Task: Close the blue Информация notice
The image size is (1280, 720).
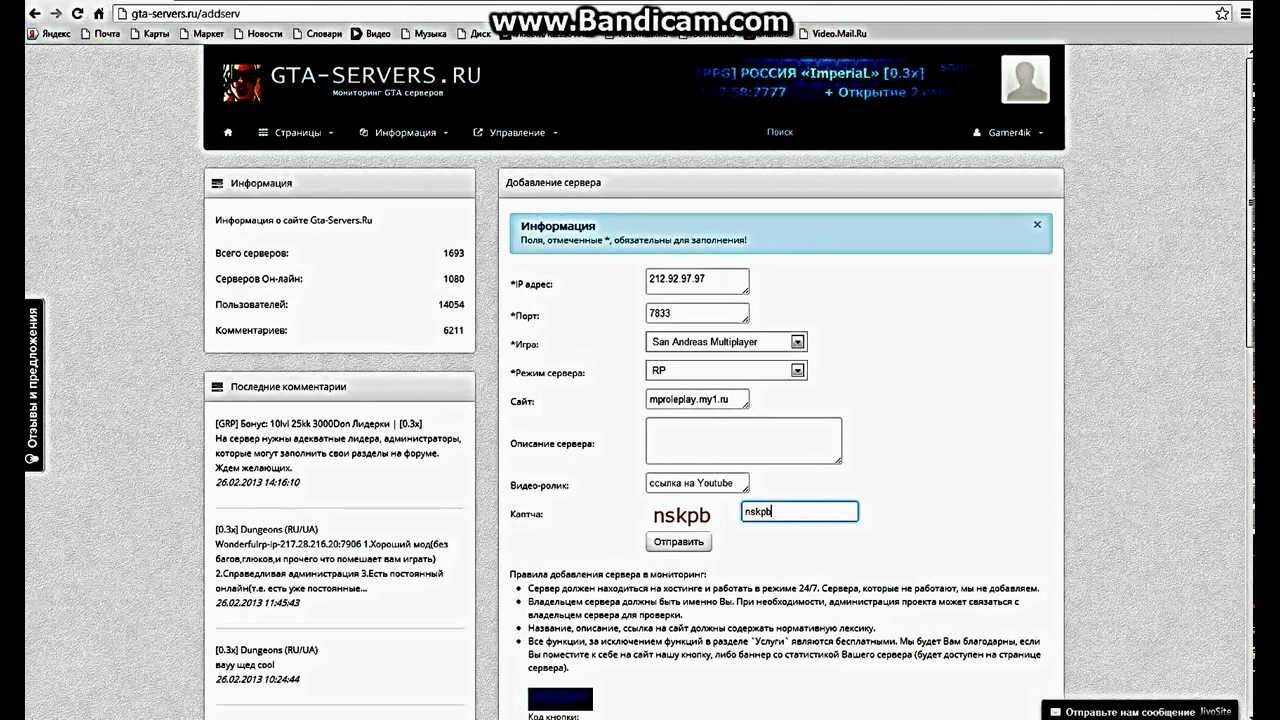Action: [x=1037, y=224]
